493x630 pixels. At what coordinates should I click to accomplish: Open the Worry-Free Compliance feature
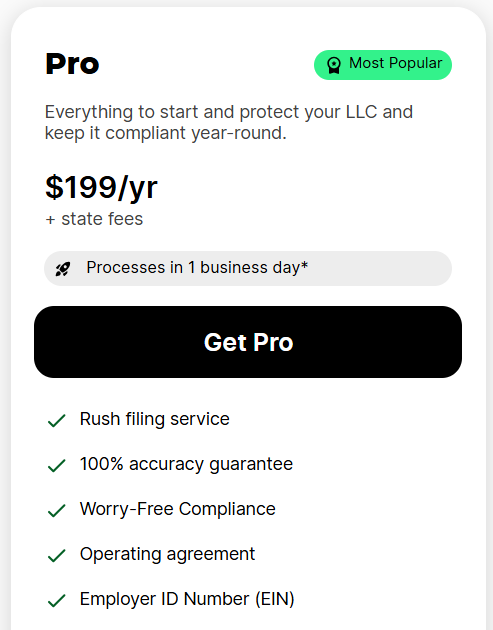tap(178, 509)
